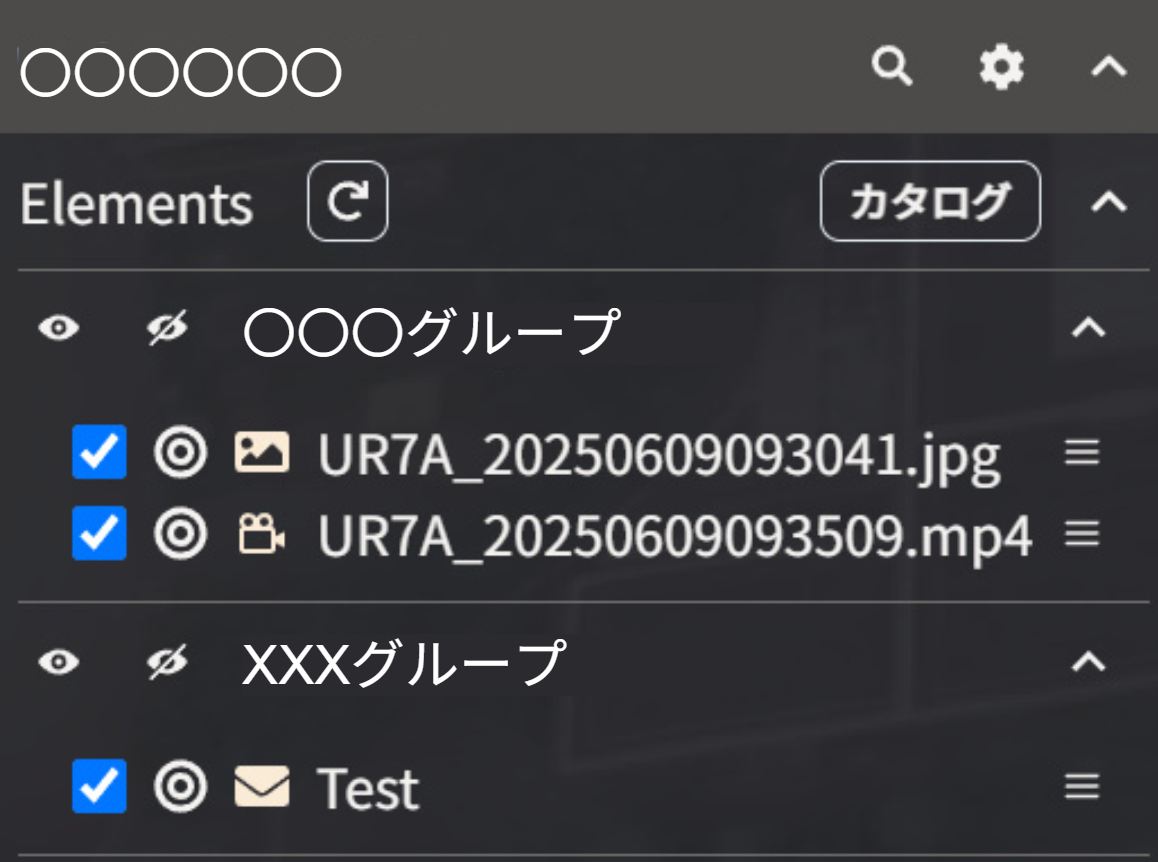Hide all items in XXXグループ via crossed-eye icon

167,661
